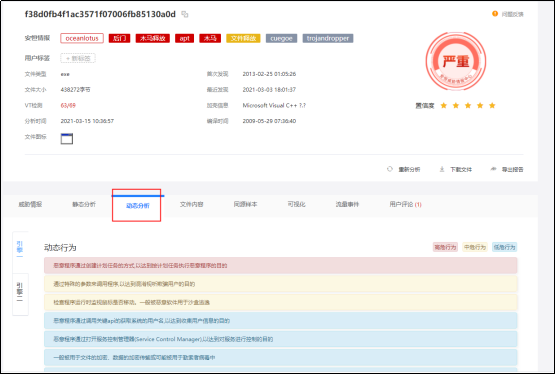Click the 高危行为 legend label
Viewport: 556px width, 375px height.
coord(445,247)
